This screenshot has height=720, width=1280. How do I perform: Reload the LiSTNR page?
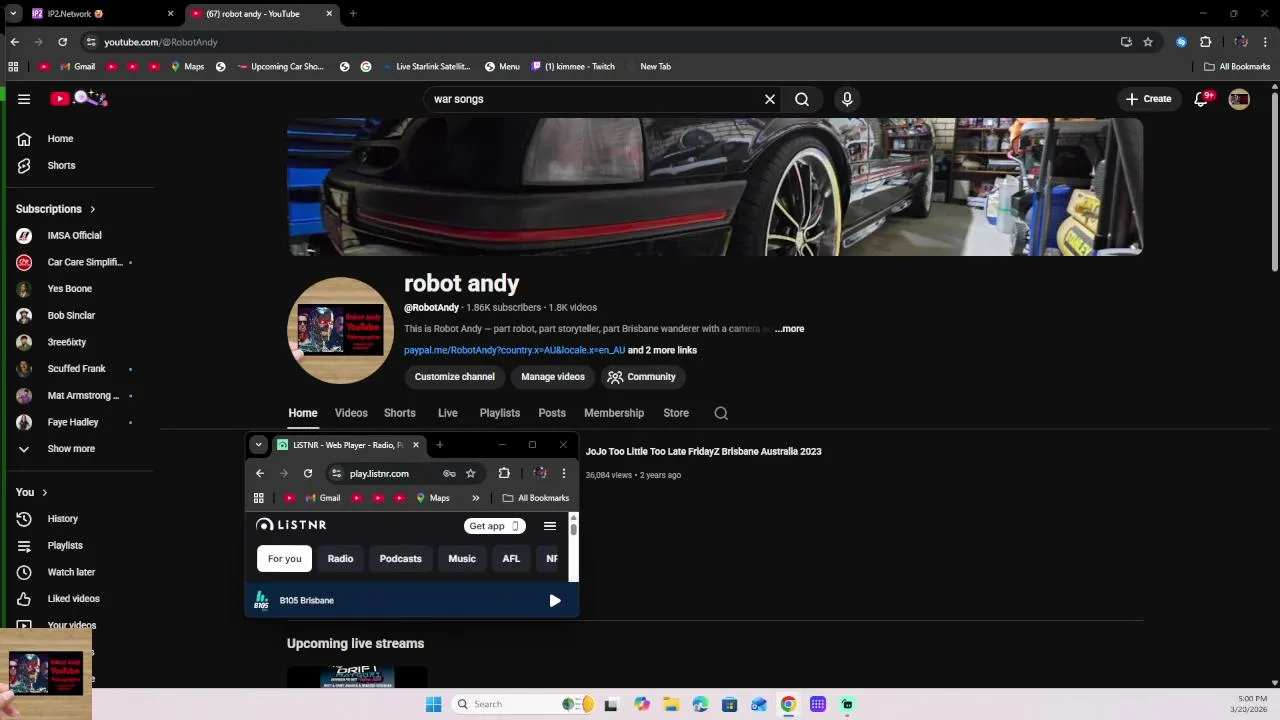coord(308,474)
